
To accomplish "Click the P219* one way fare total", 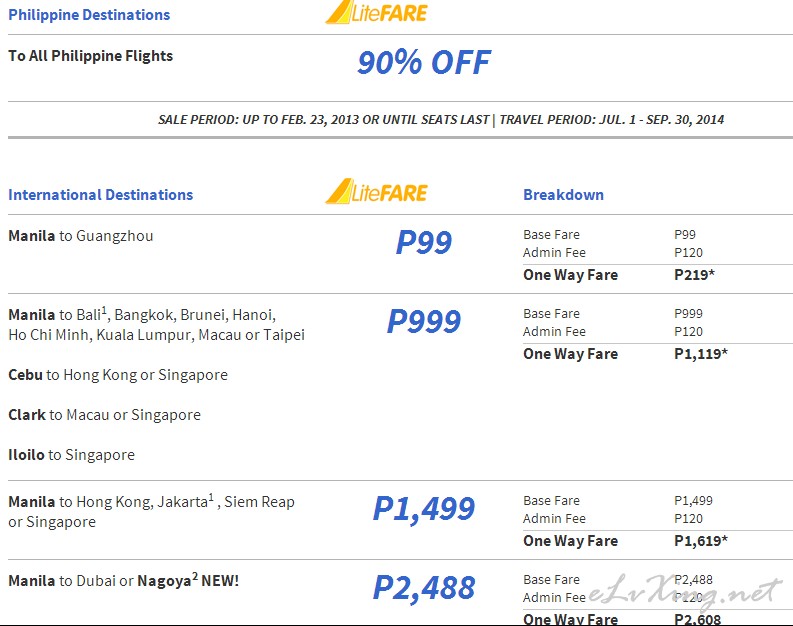I will click(694, 275).
